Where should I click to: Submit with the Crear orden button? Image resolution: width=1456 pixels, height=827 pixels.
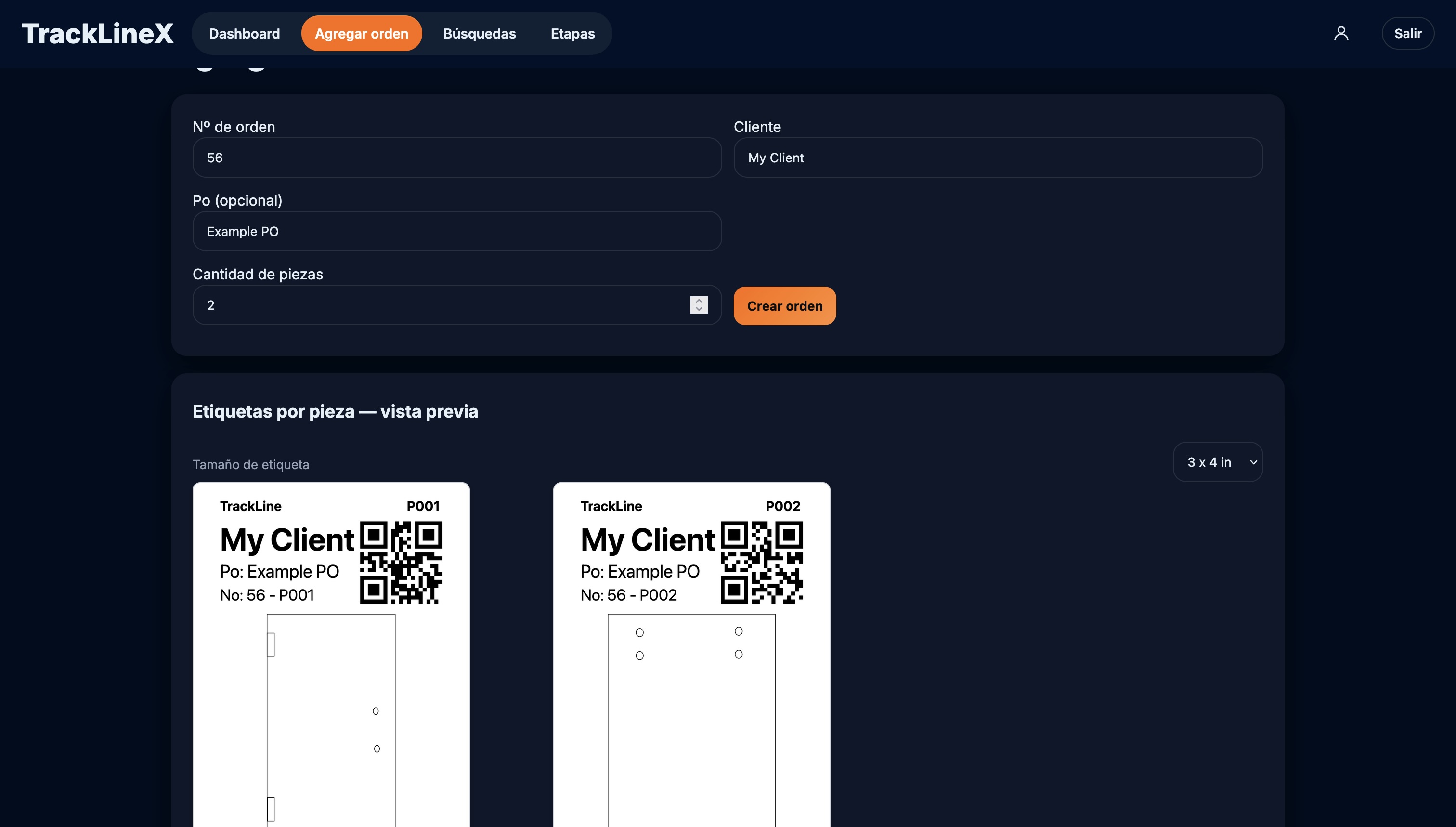click(784, 305)
